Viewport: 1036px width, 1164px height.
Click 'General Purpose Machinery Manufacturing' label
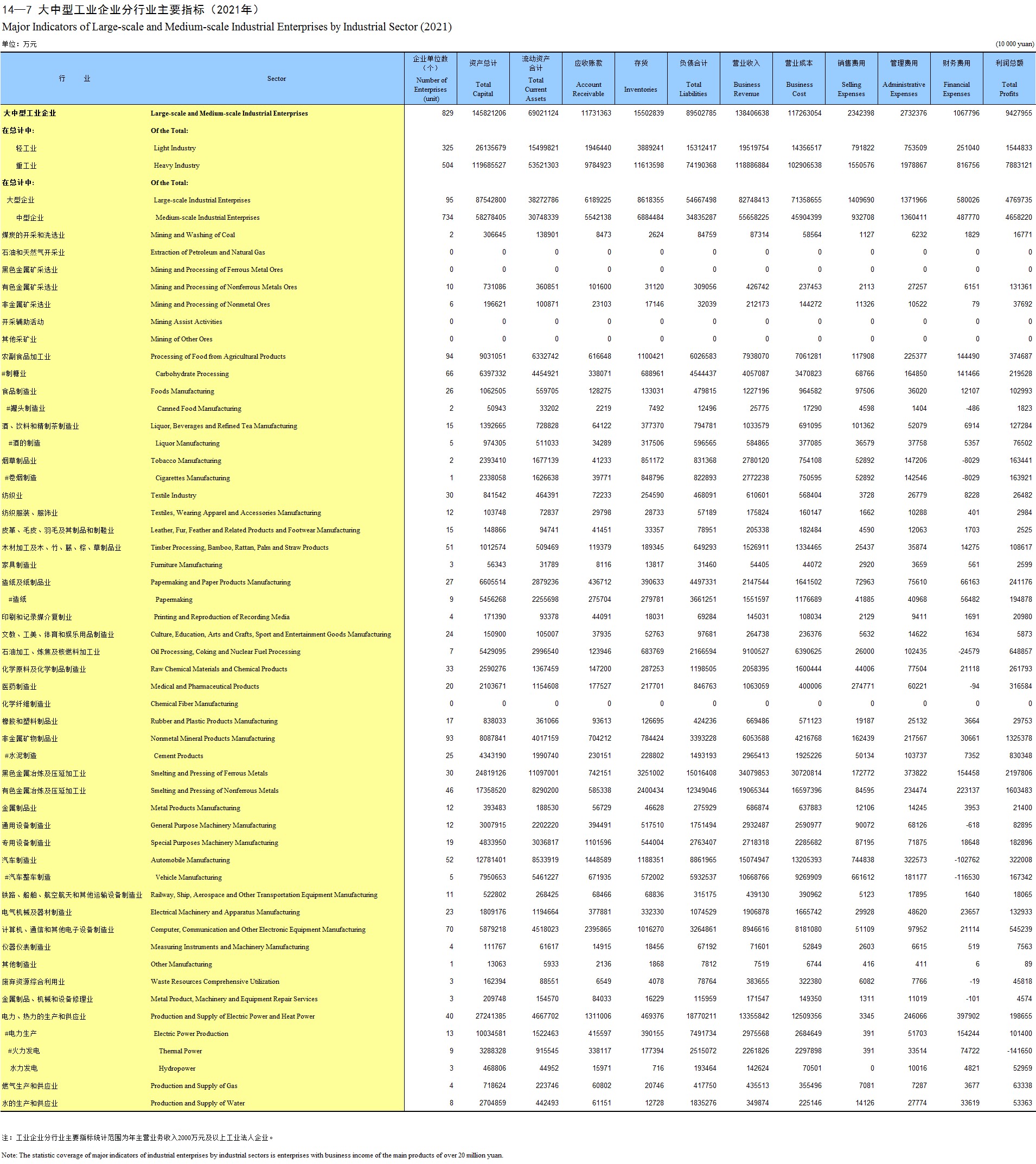coord(213,826)
